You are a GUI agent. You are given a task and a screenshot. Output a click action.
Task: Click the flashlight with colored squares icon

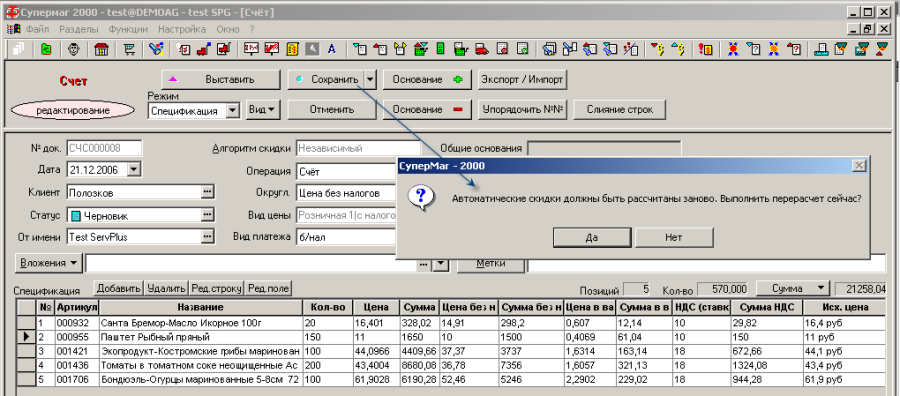pos(156,49)
